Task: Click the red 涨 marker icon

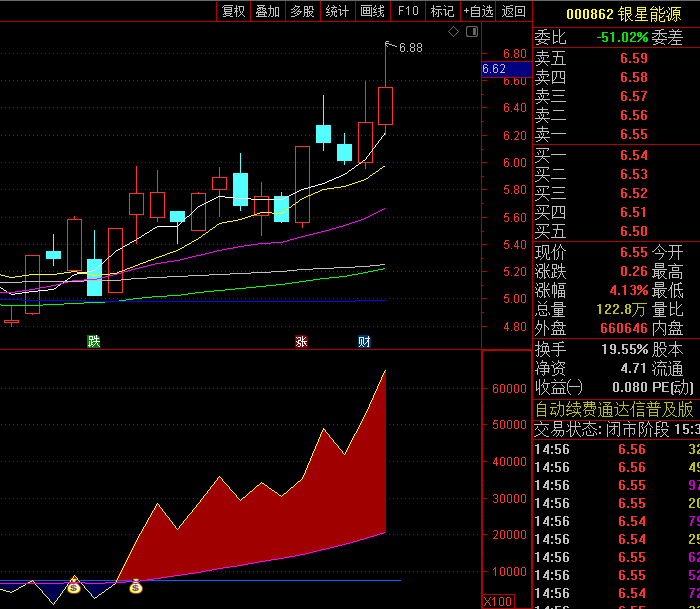Action: 301,342
